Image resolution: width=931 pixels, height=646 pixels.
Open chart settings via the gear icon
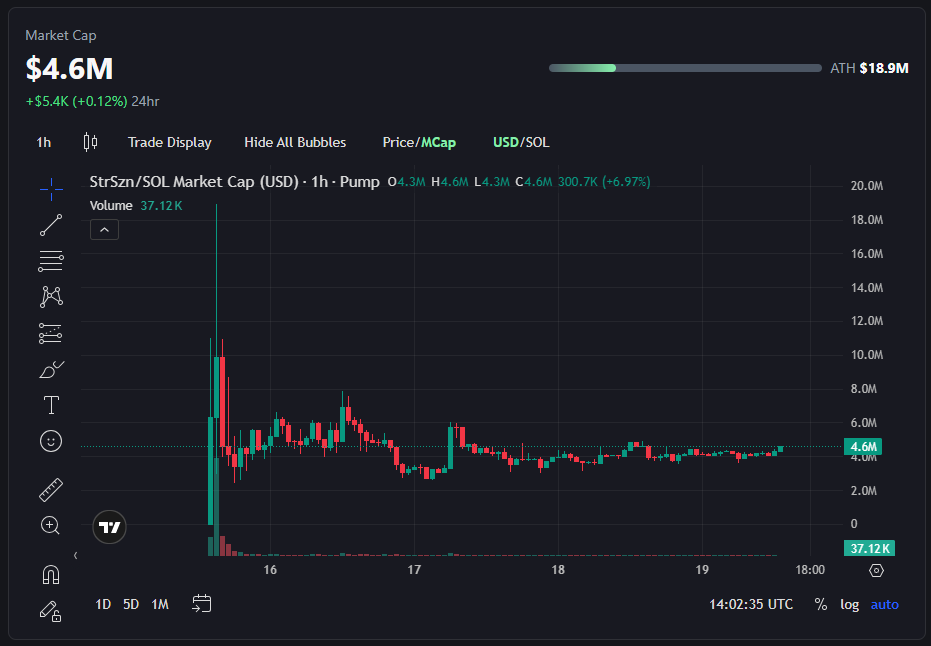tap(876, 569)
